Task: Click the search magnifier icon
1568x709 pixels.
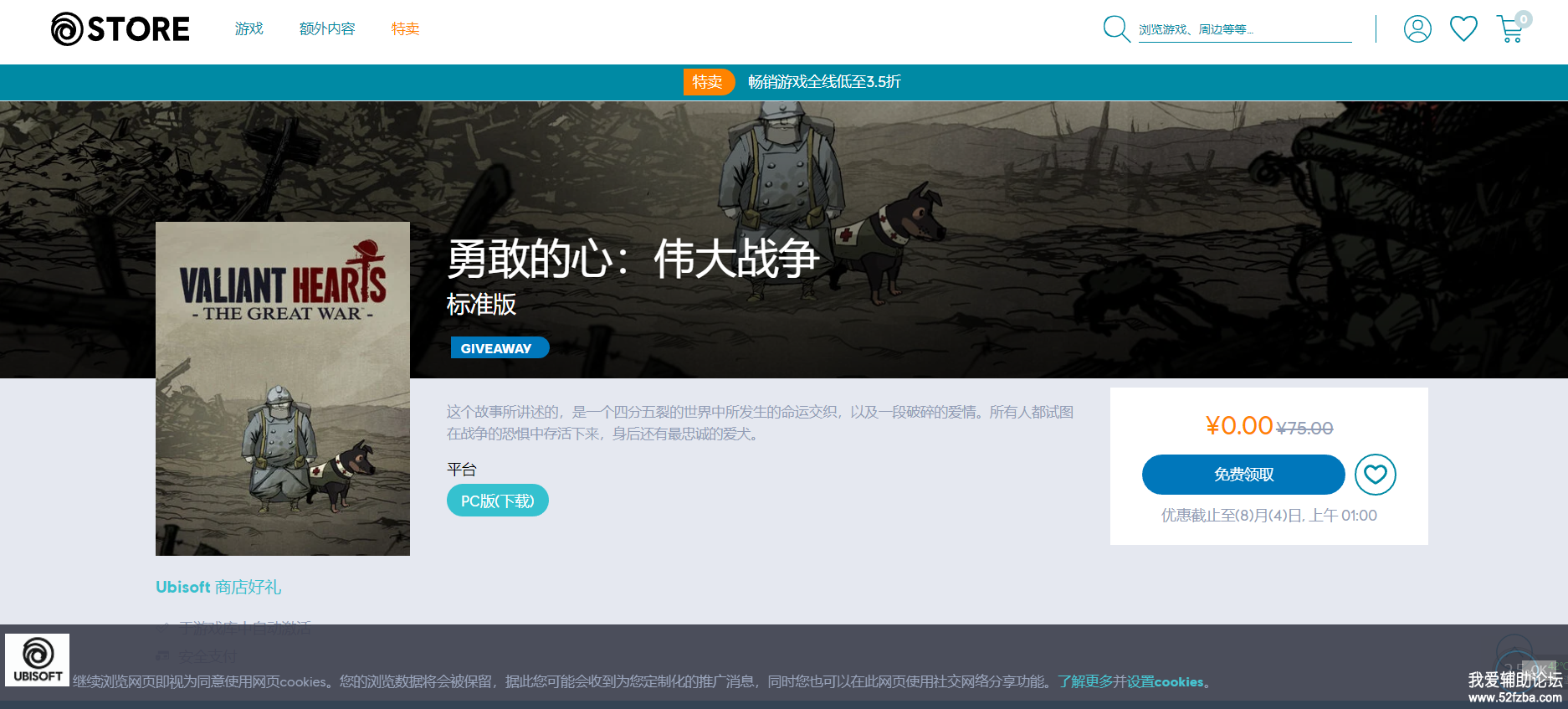Action: 1116,28
